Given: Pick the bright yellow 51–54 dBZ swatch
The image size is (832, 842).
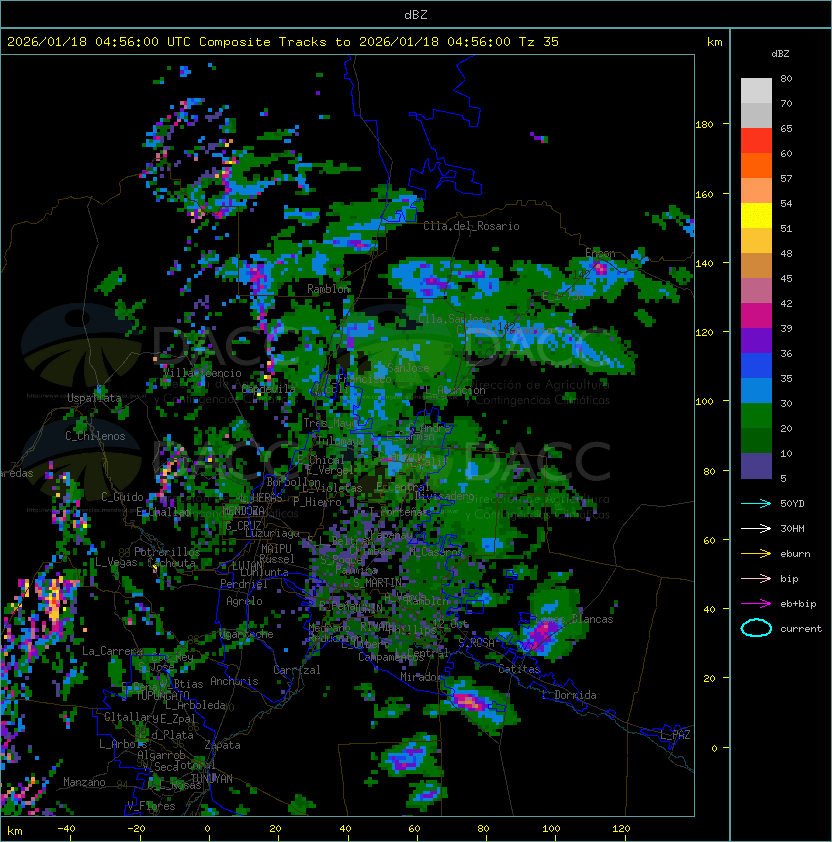Looking at the screenshot, I should tap(756, 216).
